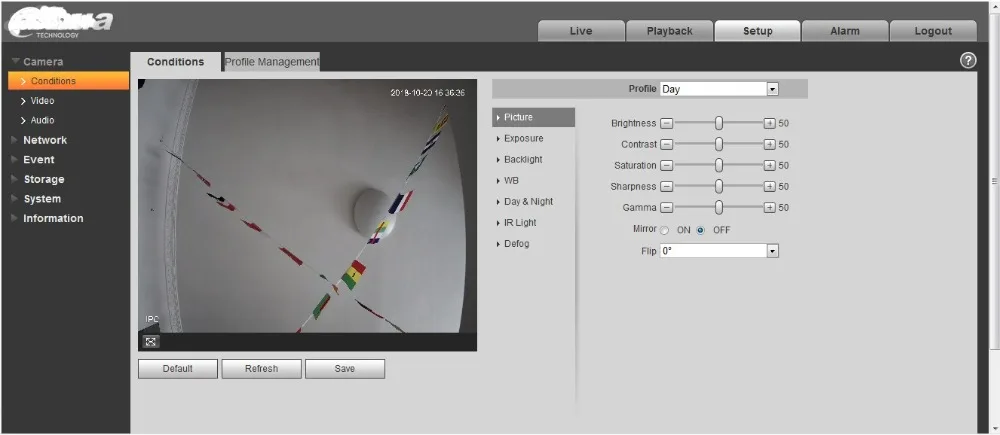Increase Saturation with the plus button

pyautogui.click(x=770, y=165)
